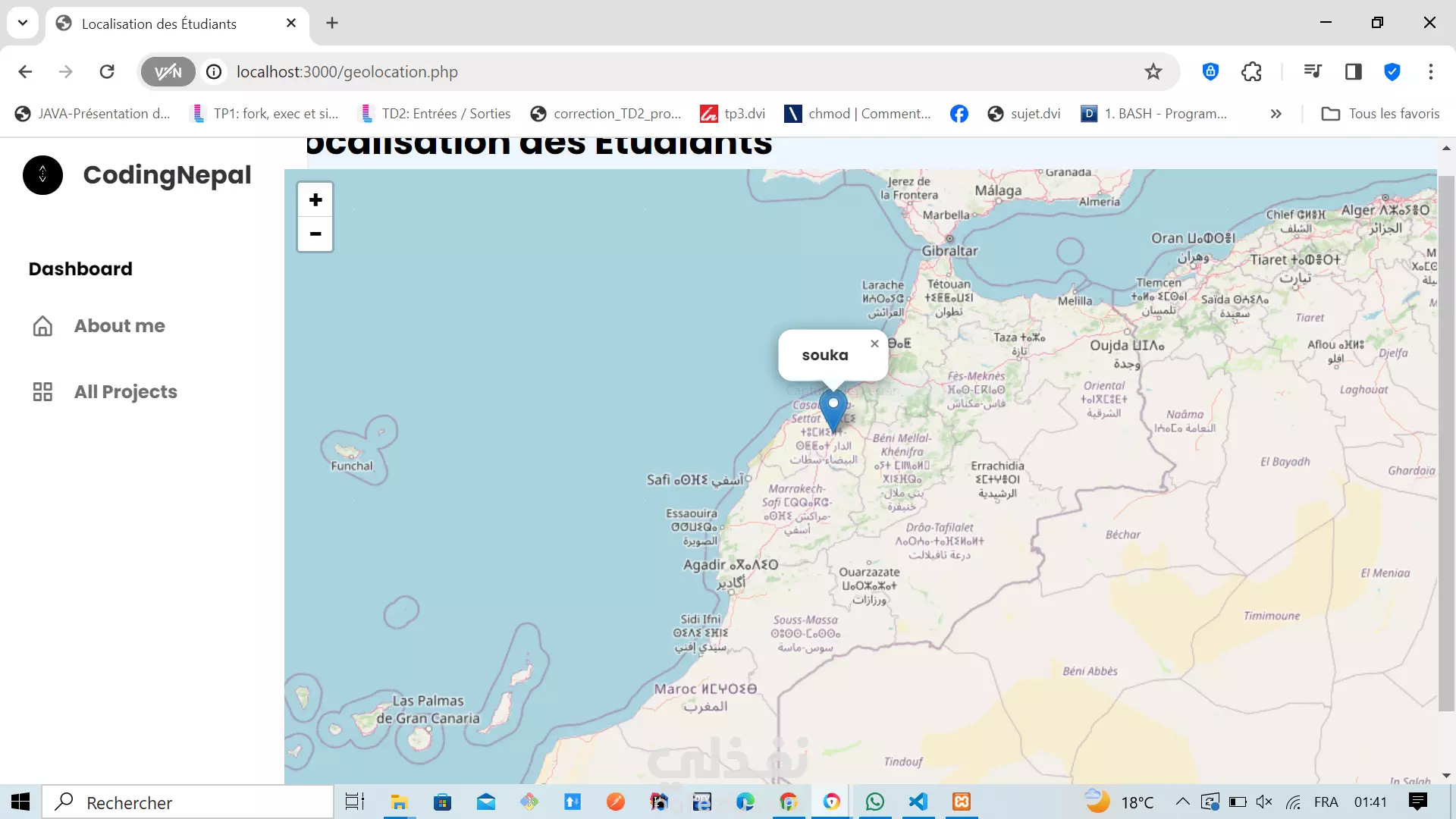1456x819 pixels.
Task: Open the tab search dropdown
Action: pyautogui.click(x=23, y=23)
